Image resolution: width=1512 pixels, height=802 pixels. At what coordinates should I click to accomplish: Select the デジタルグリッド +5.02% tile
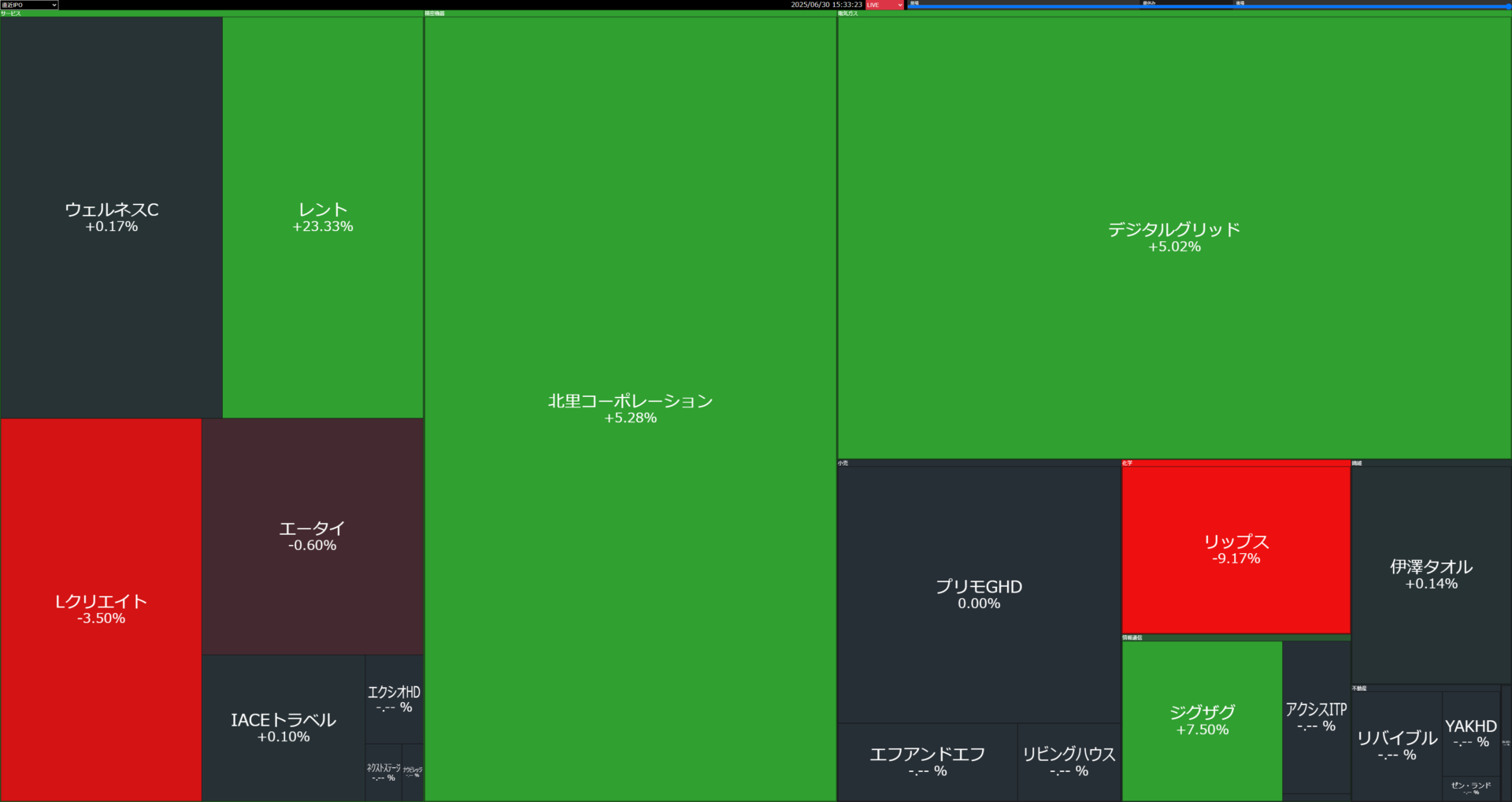click(x=1174, y=237)
